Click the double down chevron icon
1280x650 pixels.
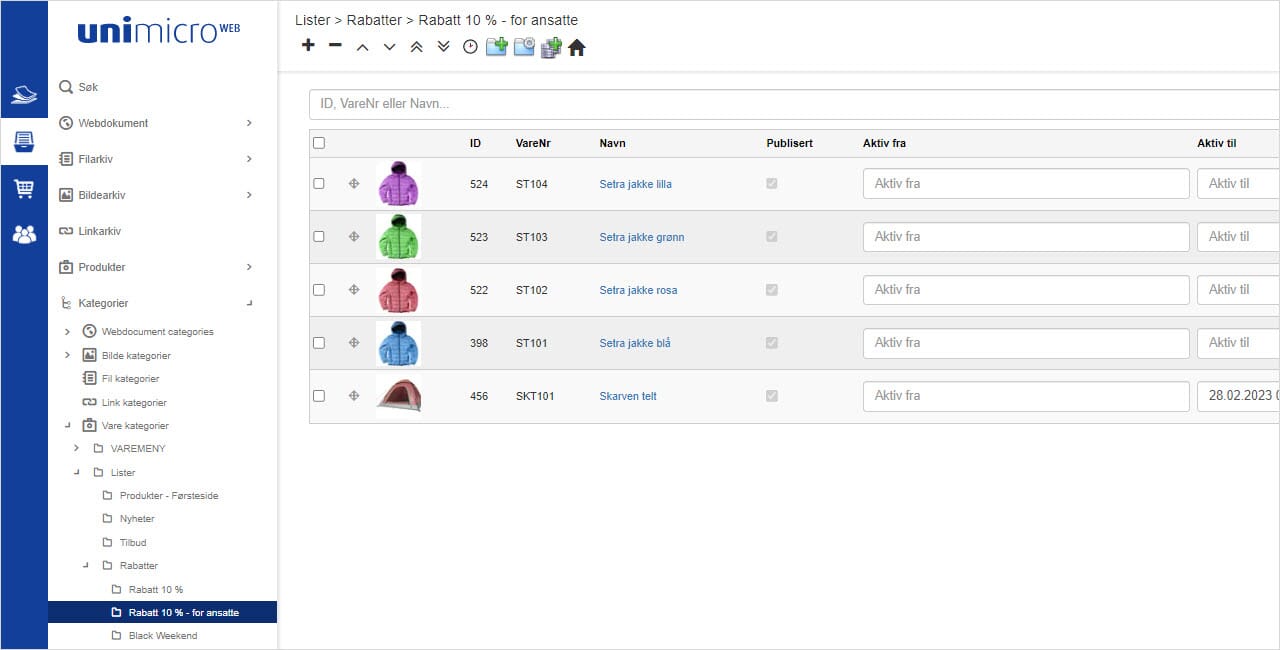[444, 47]
